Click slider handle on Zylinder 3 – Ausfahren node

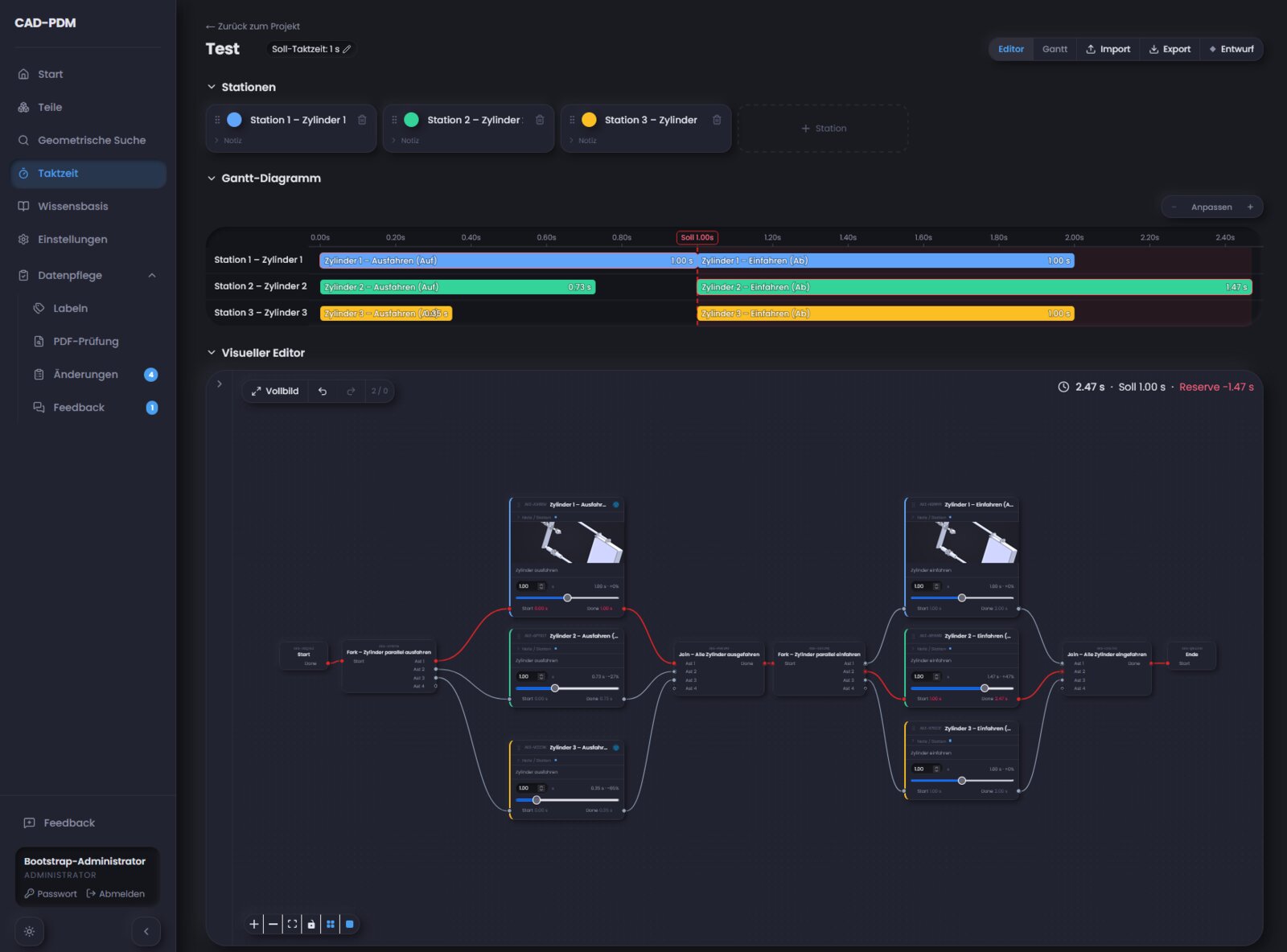(537, 799)
